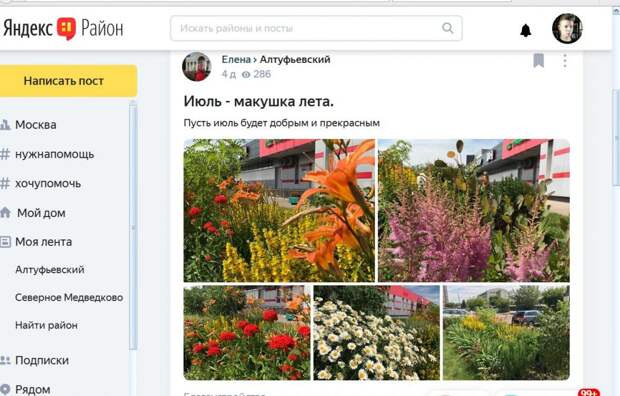Bookmark Elena's post
Image resolution: width=620 pixels, height=396 pixels.
click(x=539, y=61)
